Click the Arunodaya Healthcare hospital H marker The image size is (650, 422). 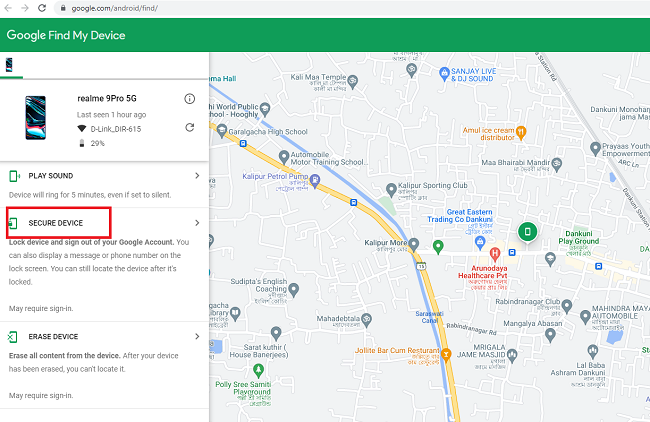point(494,253)
